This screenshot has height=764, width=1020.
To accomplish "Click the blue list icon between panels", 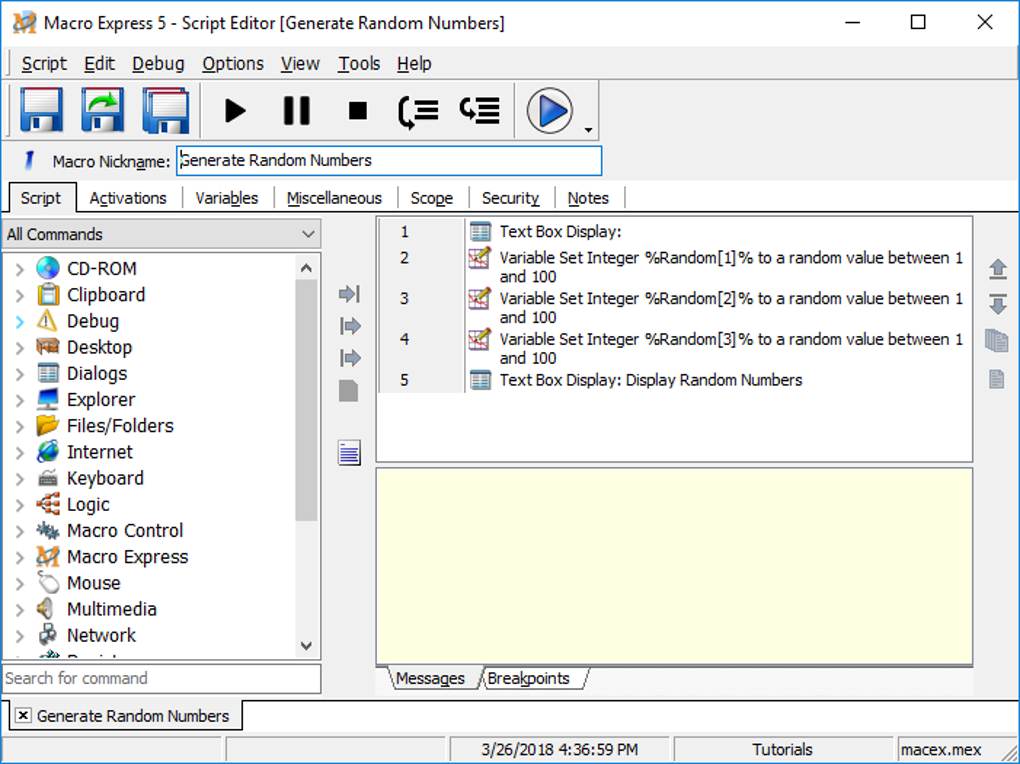I will 349,453.
